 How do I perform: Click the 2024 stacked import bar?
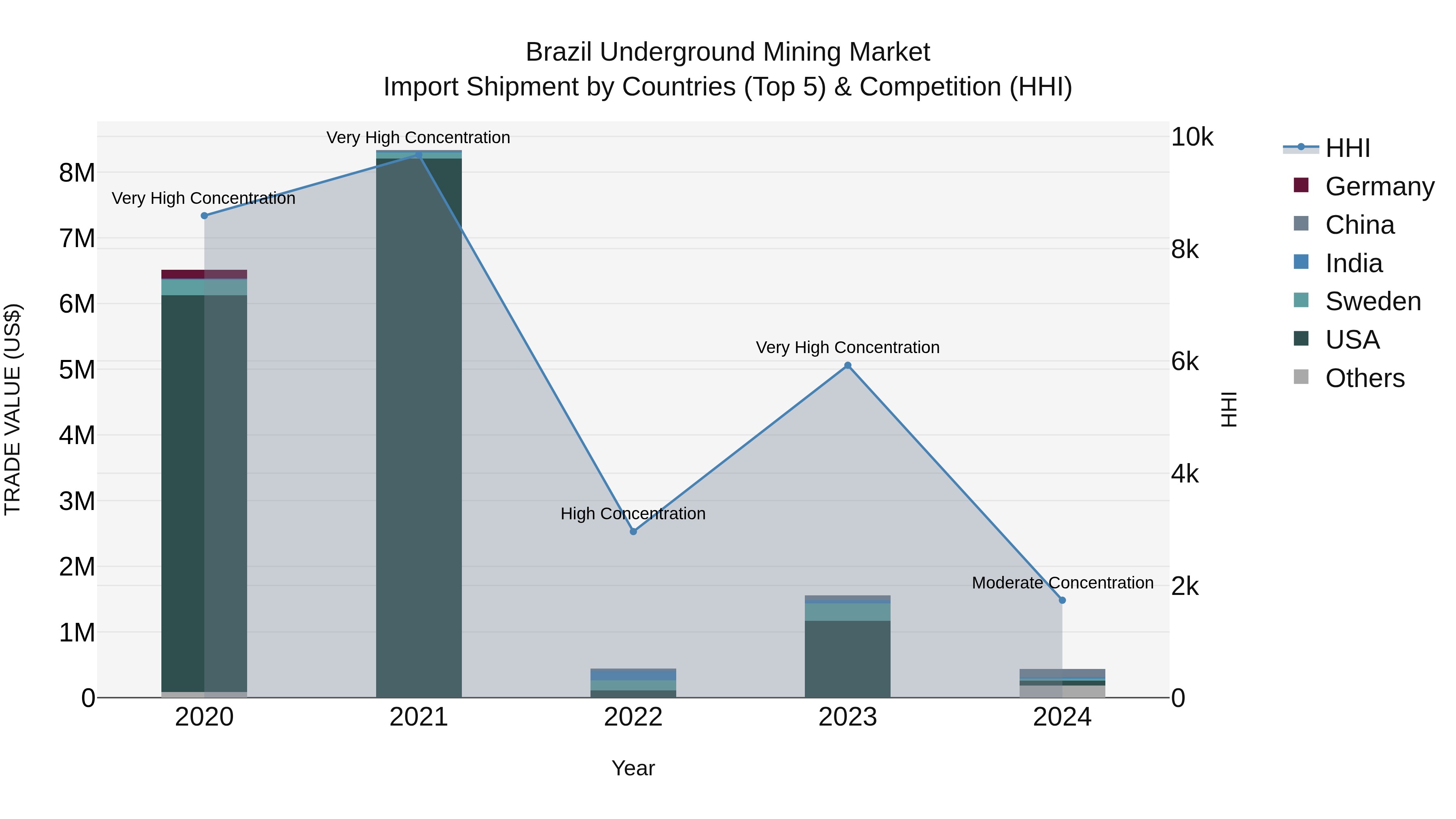point(1062,684)
